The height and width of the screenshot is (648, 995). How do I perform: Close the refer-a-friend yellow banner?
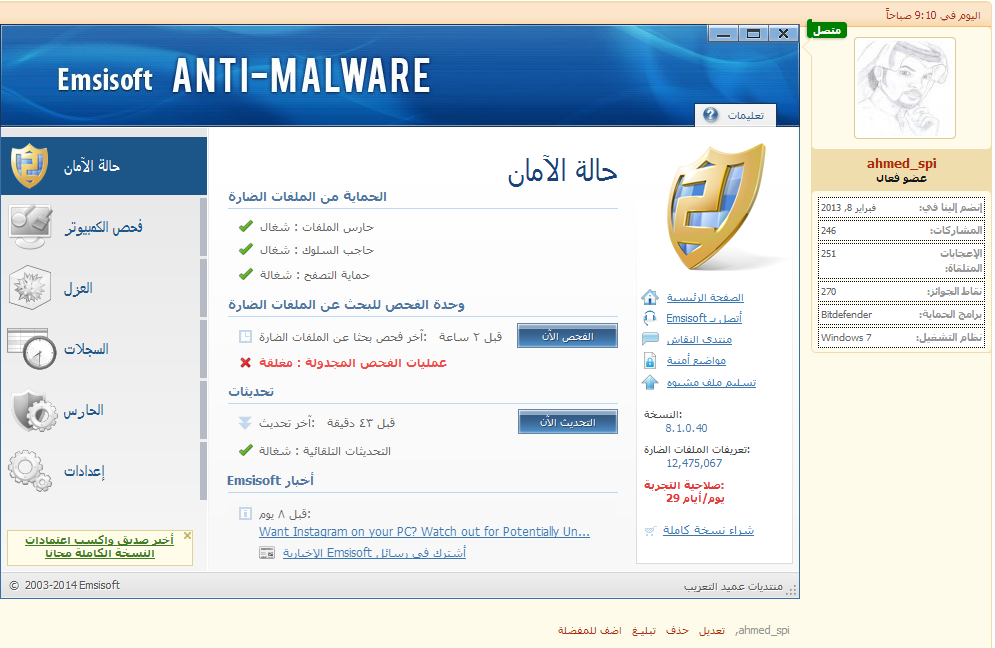187,536
